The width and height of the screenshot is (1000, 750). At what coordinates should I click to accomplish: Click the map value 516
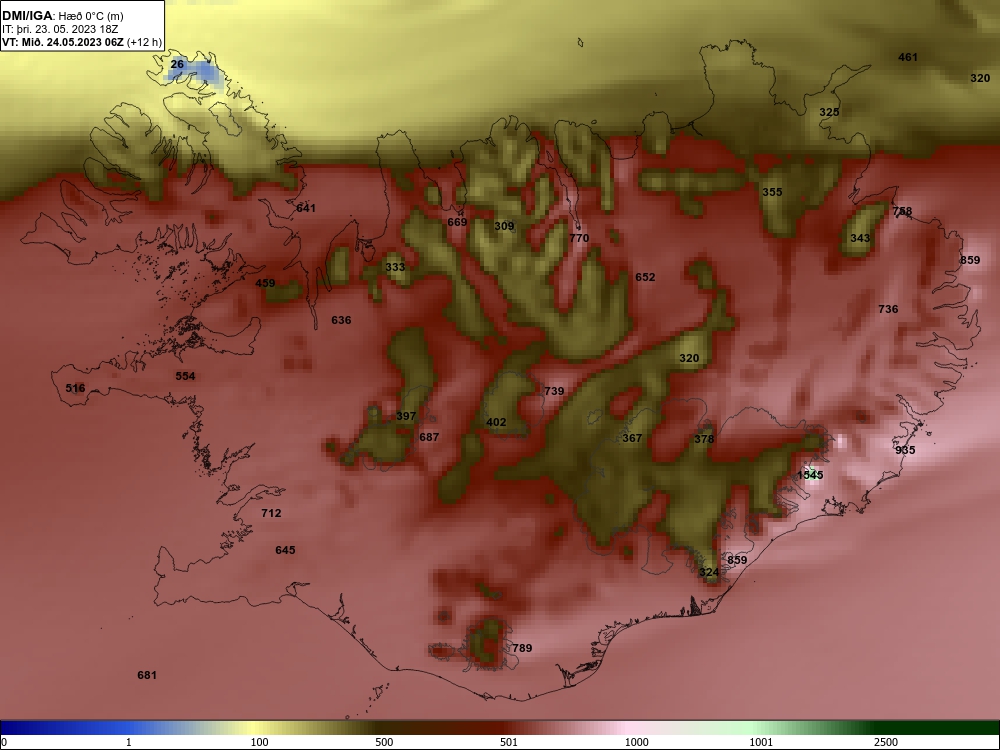pos(75,388)
